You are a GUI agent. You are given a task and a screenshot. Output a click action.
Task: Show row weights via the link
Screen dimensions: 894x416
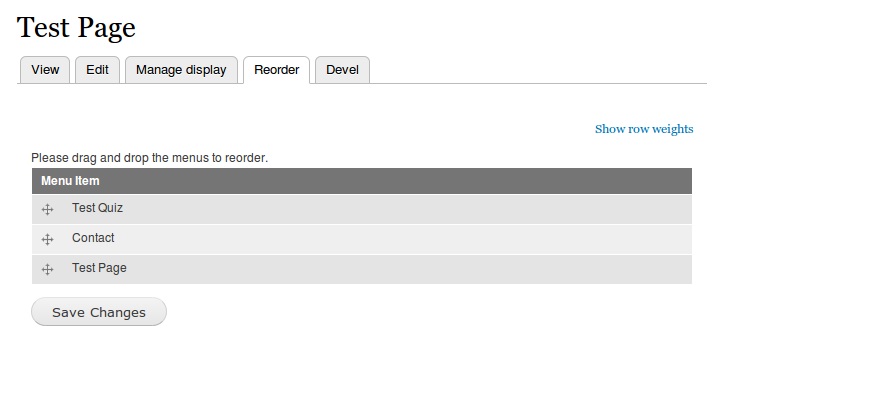(644, 129)
